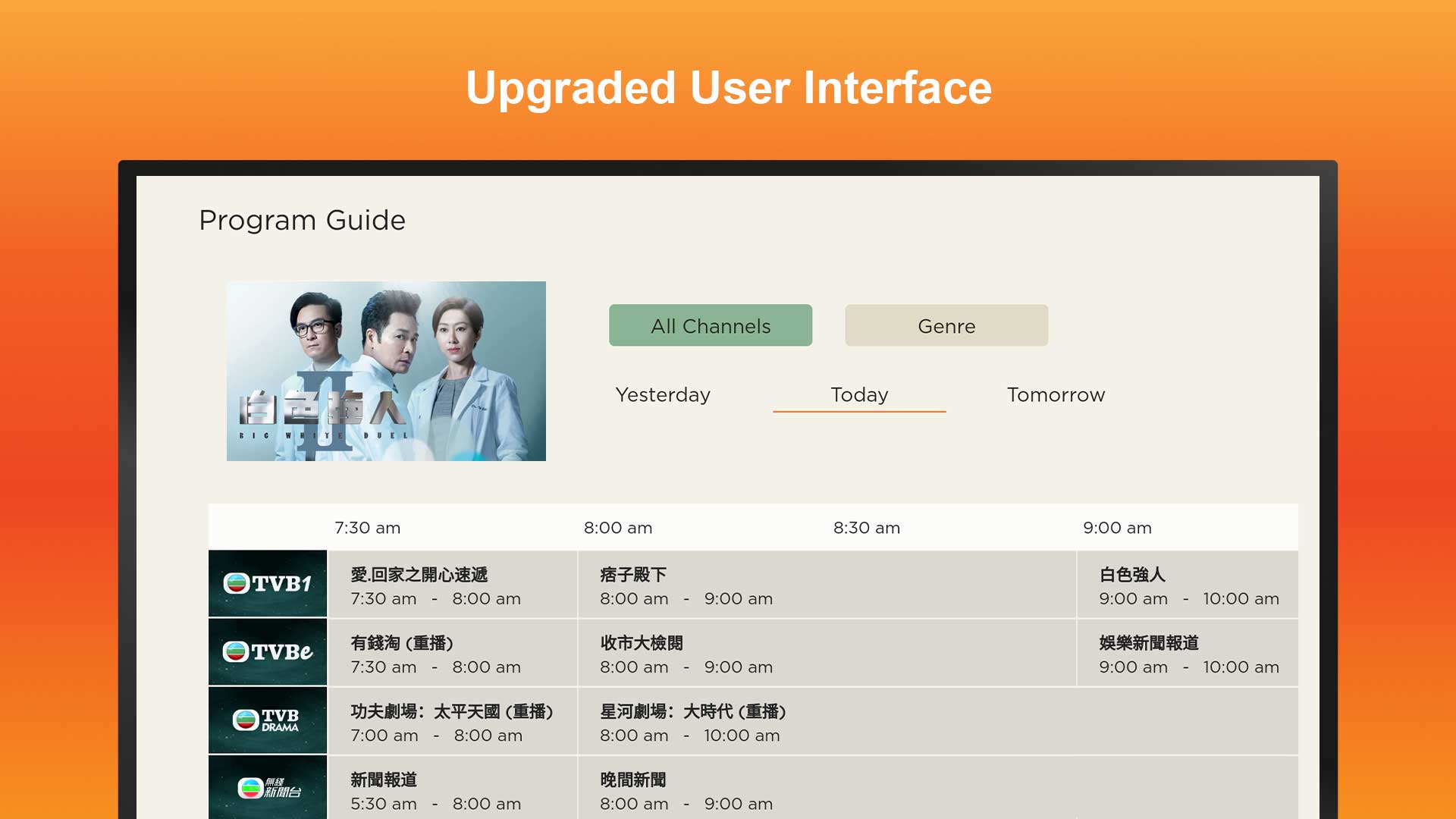Select 愛.回家之開心速遞 program on TVB1

(452, 585)
